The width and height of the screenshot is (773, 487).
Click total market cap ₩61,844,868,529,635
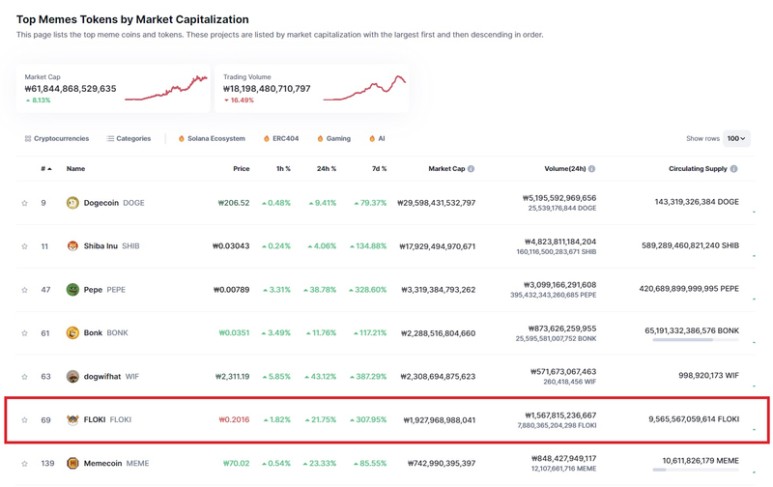point(70,89)
